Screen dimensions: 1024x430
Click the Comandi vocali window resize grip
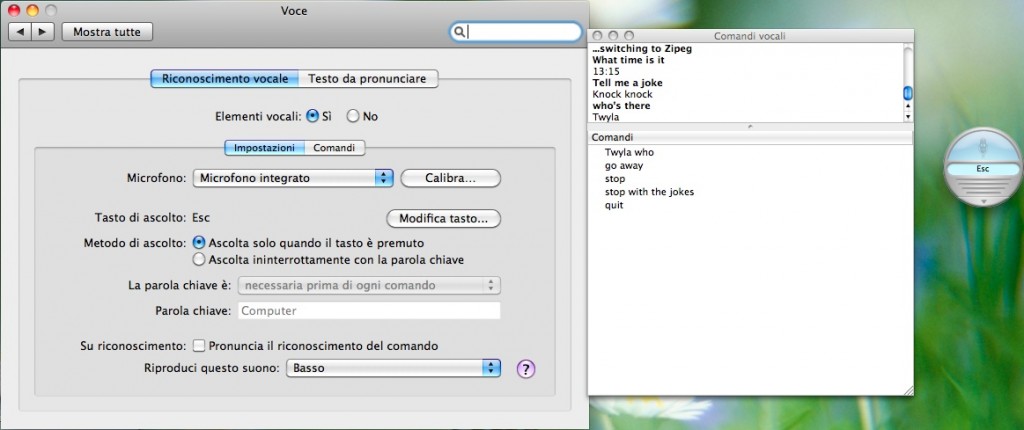coord(908,388)
